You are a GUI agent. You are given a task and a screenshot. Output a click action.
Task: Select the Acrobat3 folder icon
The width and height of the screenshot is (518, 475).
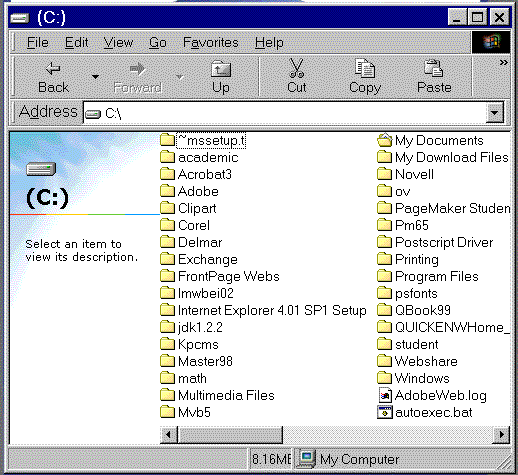coord(167,174)
